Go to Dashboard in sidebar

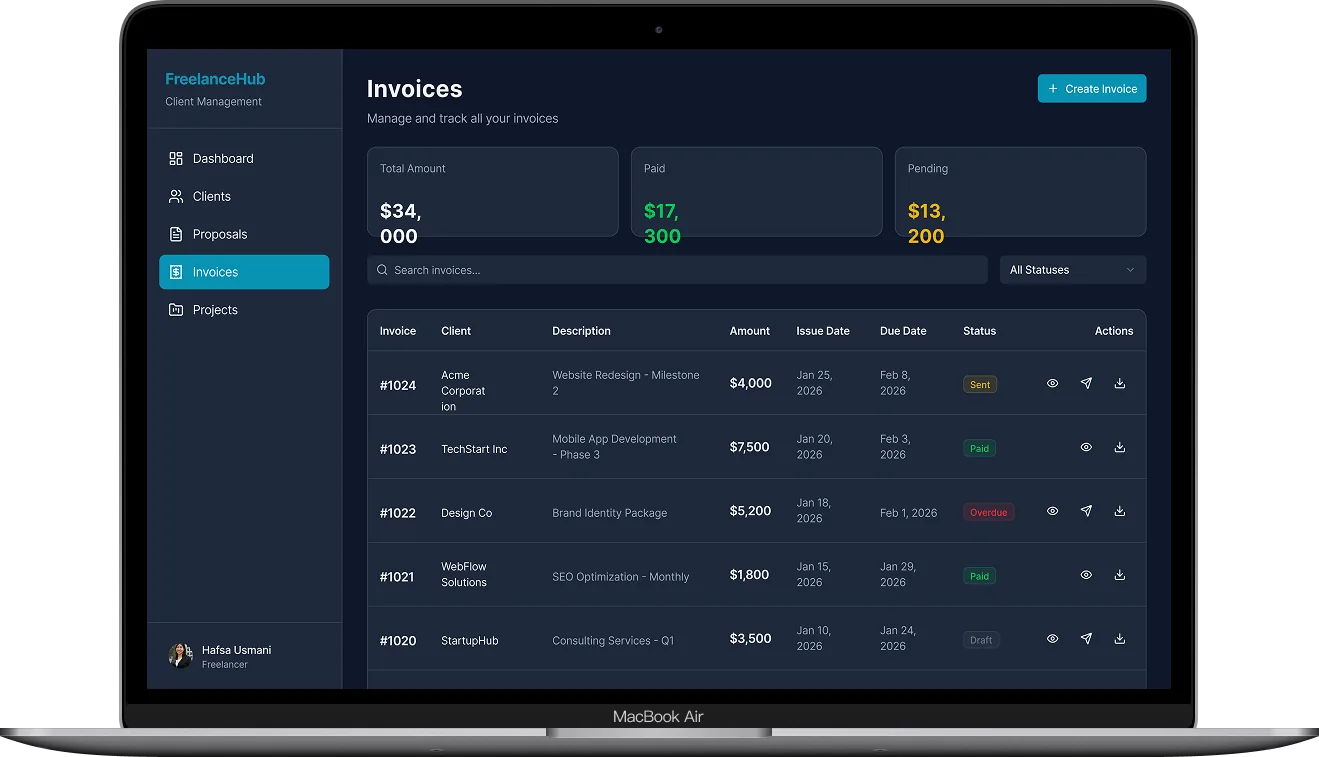[x=244, y=158]
